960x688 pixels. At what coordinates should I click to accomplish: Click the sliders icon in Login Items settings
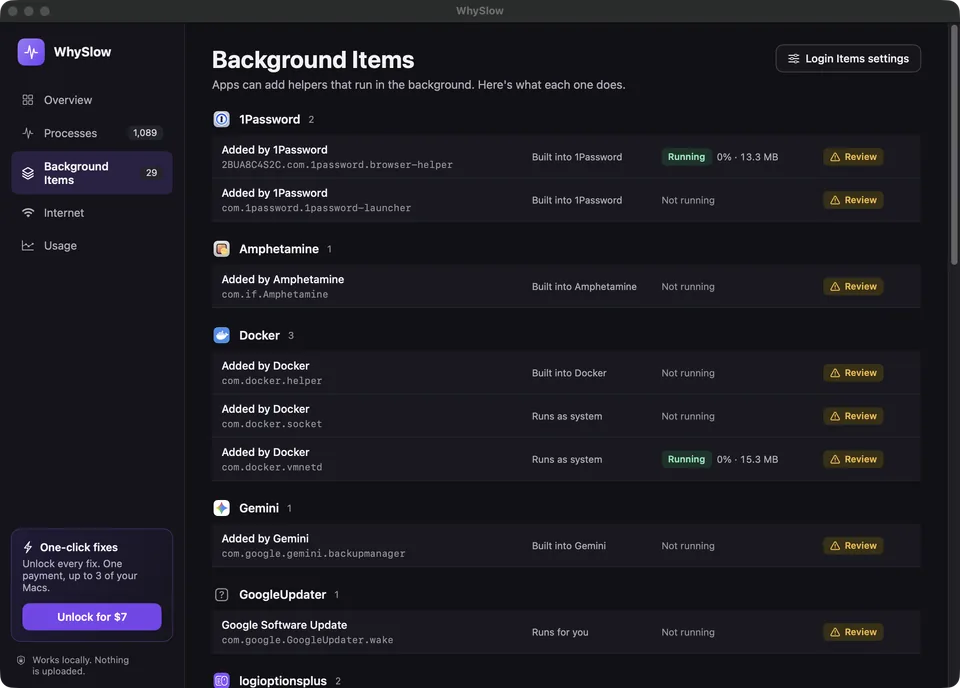(793, 59)
